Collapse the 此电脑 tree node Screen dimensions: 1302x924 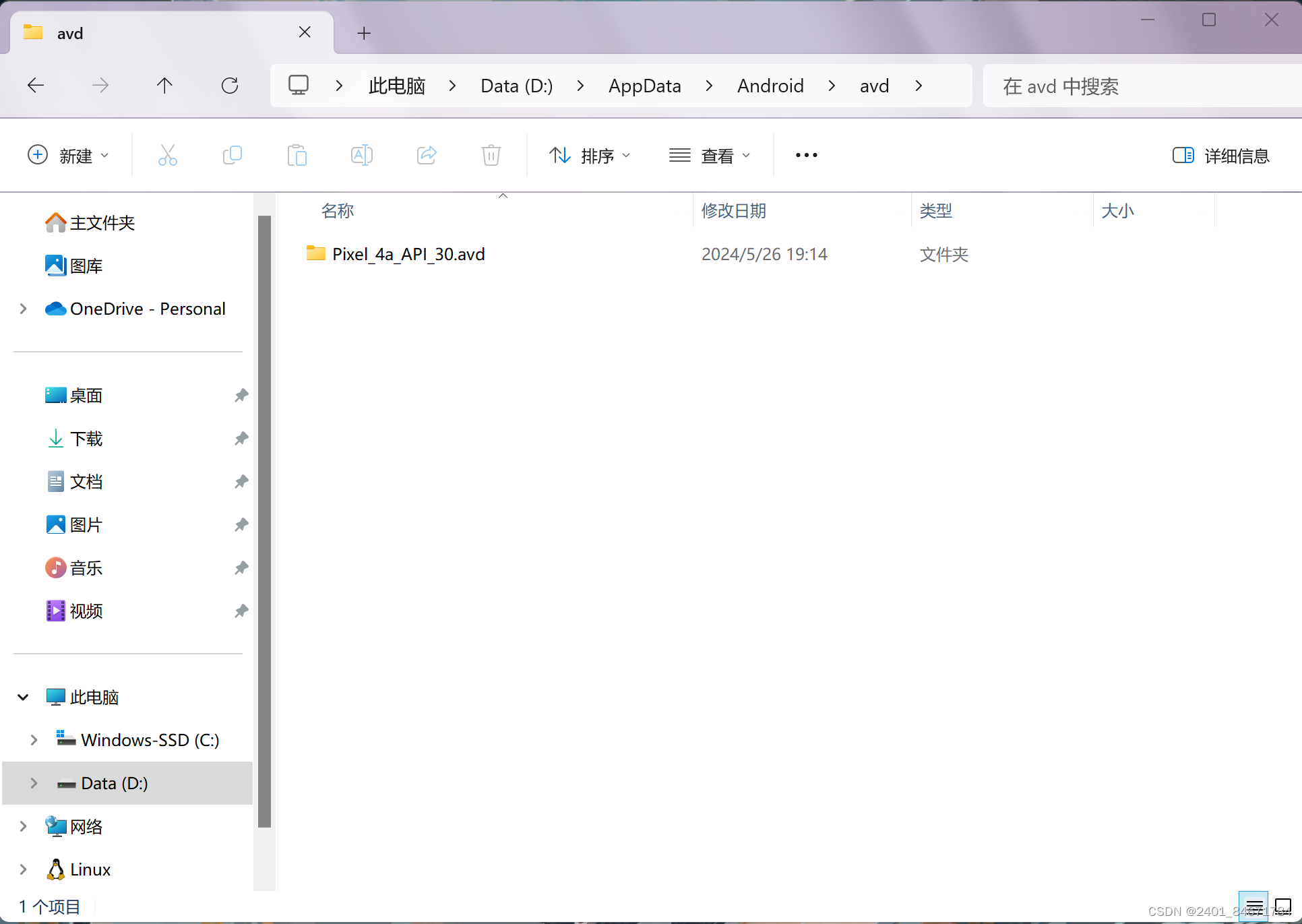(x=23, y=697)
